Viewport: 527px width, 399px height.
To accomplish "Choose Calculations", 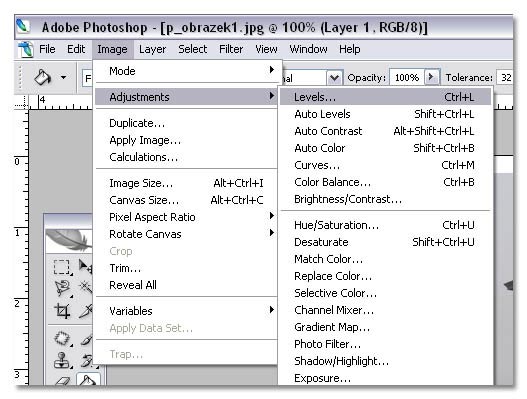I will coord(186,157).
